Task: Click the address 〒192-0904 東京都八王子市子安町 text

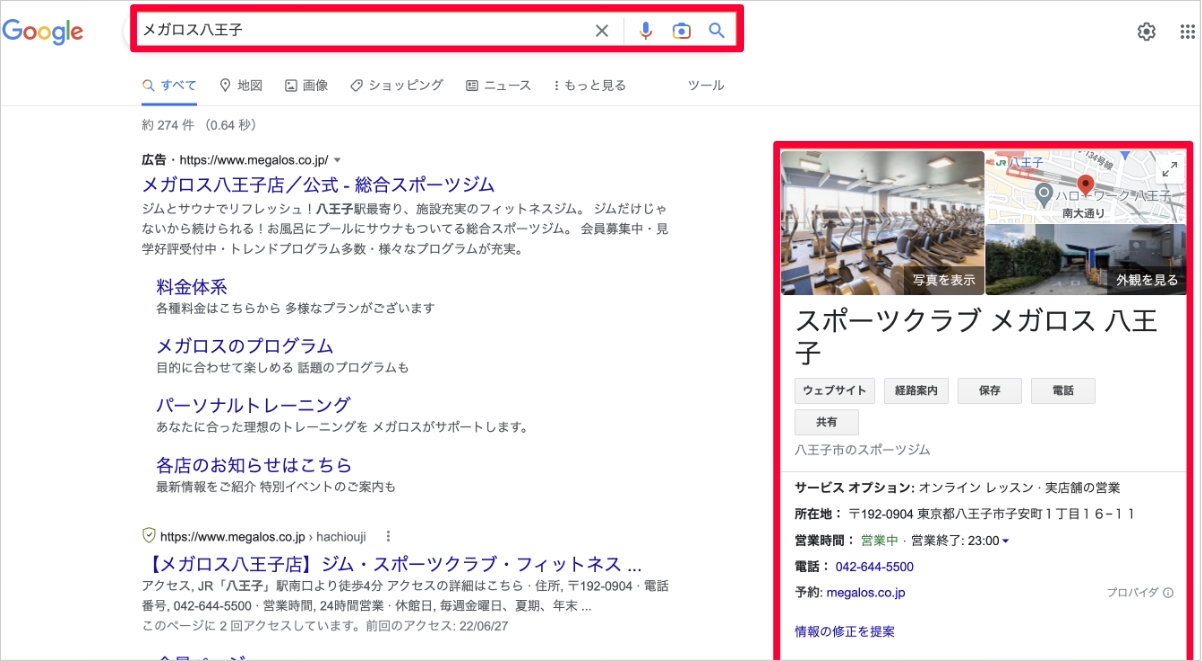Action: (x=992, y=514)
